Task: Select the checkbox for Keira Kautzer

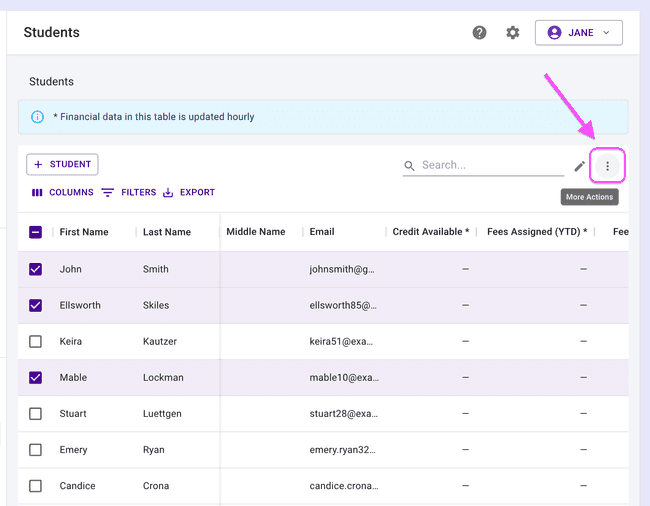Action: pyautogui.click(x=36, y=341)
